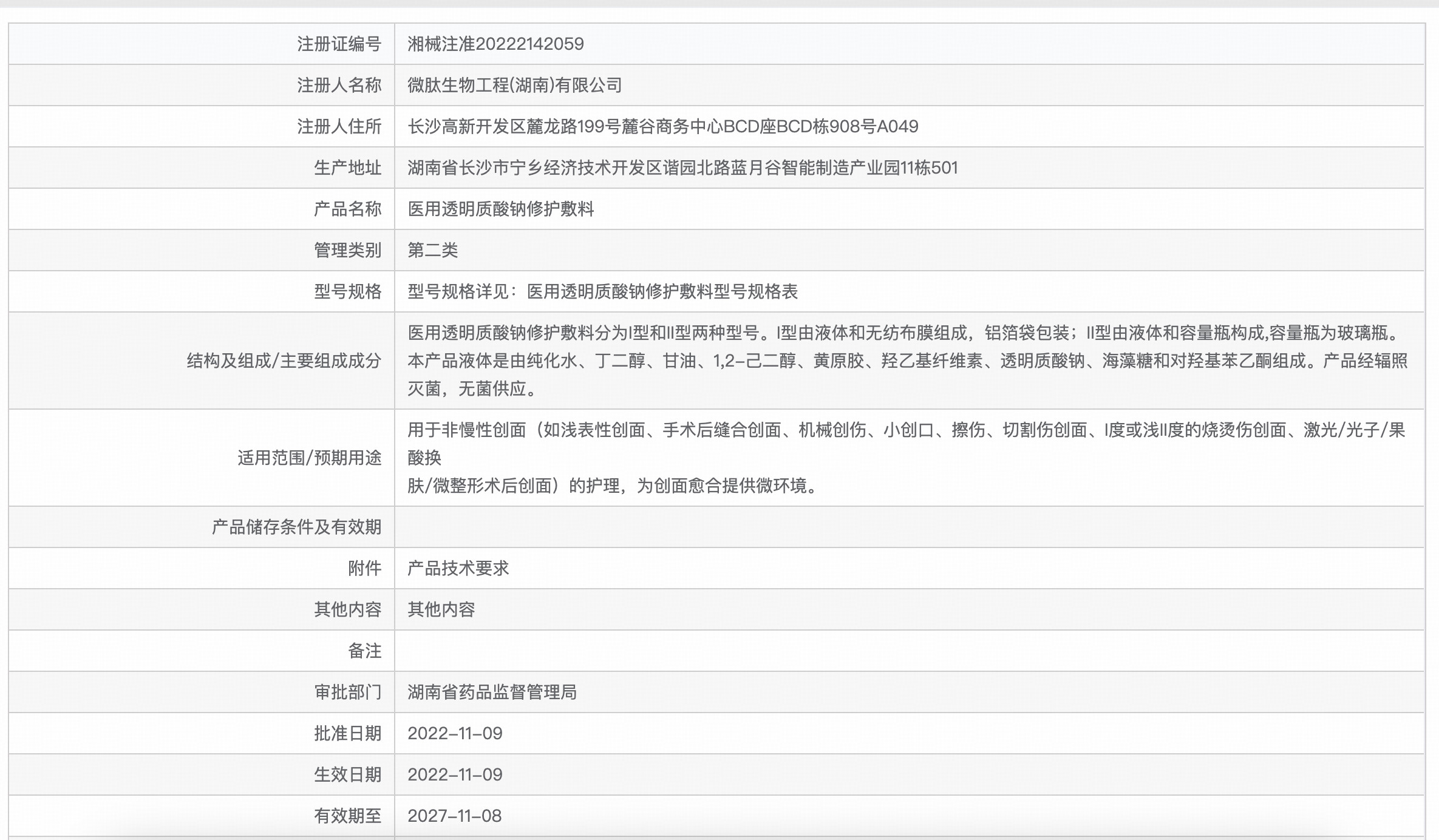Click the product name 医用透明质酸钠修护敷料

coord(500,209)
